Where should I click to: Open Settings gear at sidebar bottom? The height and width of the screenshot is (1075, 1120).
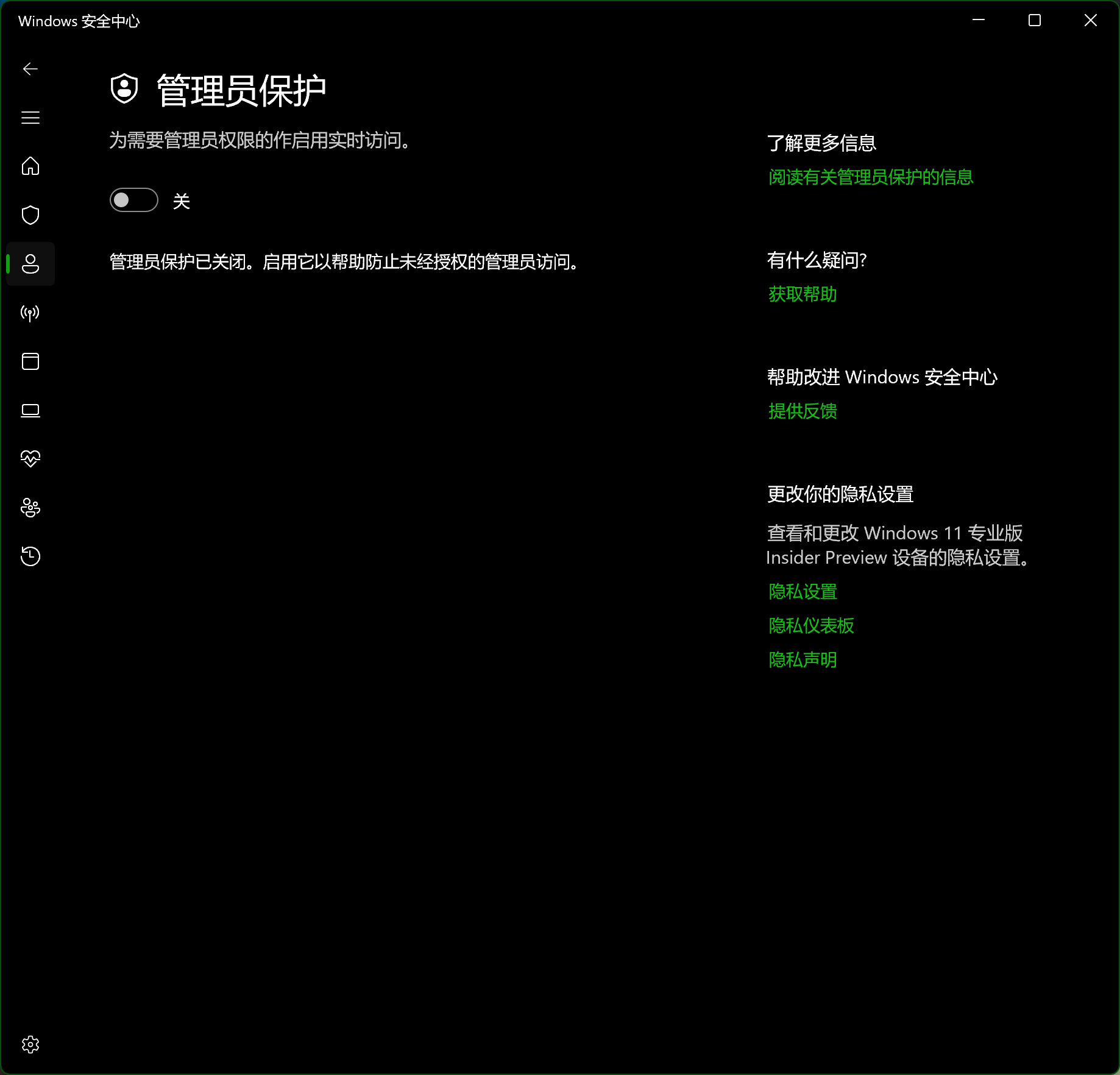[x=30, y=1045]
